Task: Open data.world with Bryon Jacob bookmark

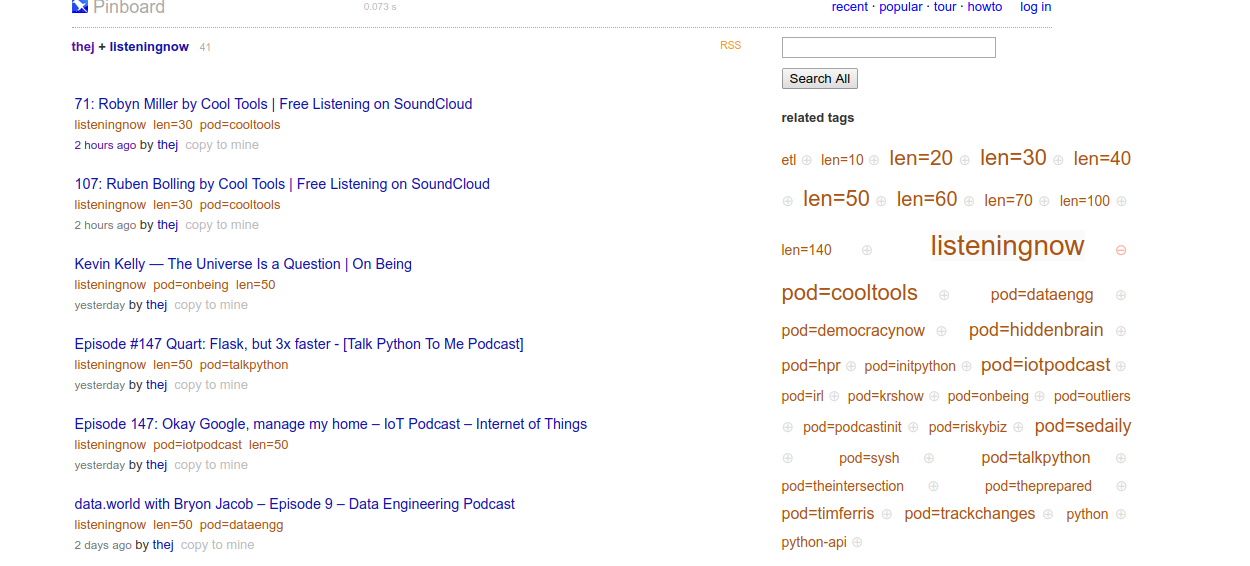Action: [x=295, y=504]
